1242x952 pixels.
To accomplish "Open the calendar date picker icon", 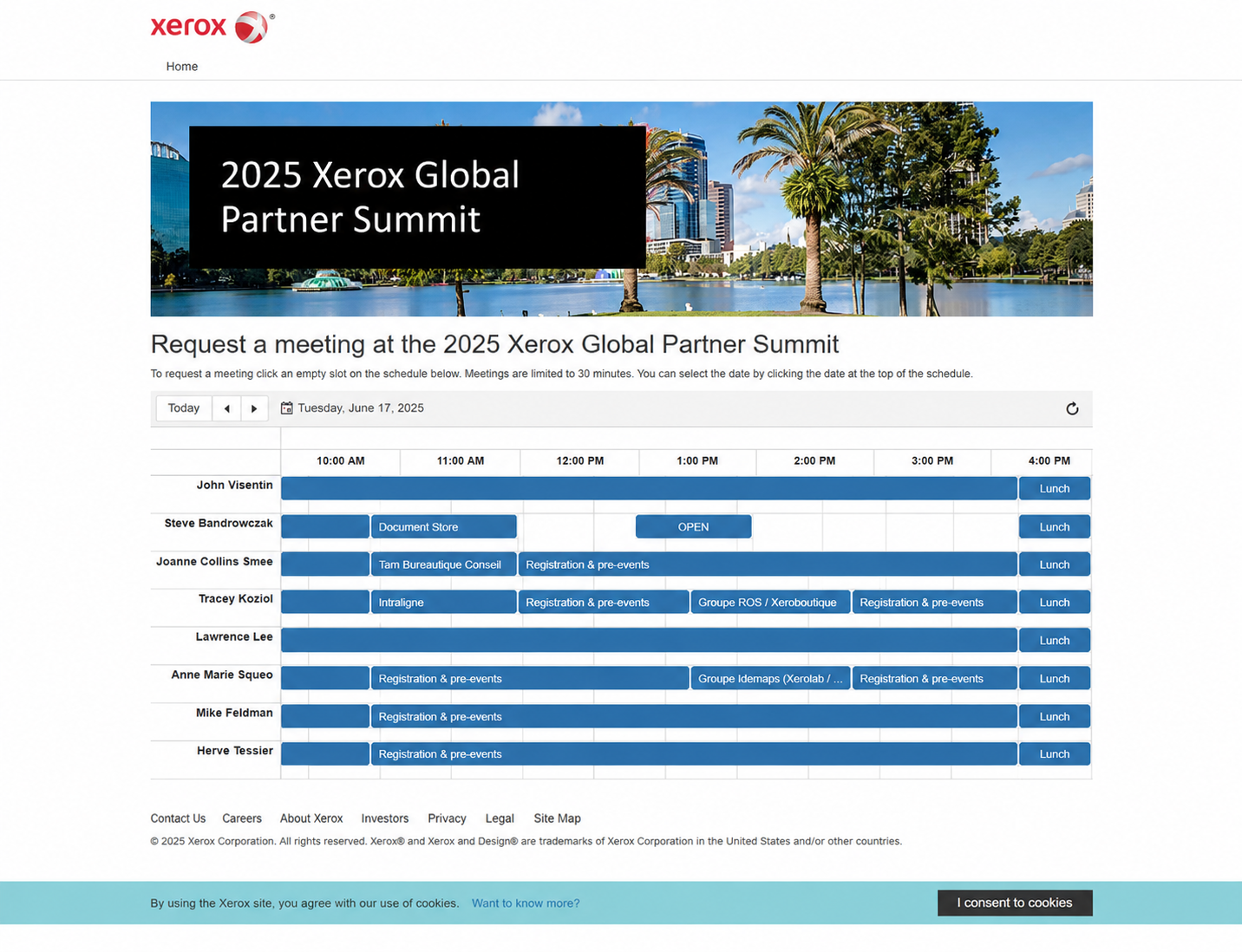I will click(286, 408).
